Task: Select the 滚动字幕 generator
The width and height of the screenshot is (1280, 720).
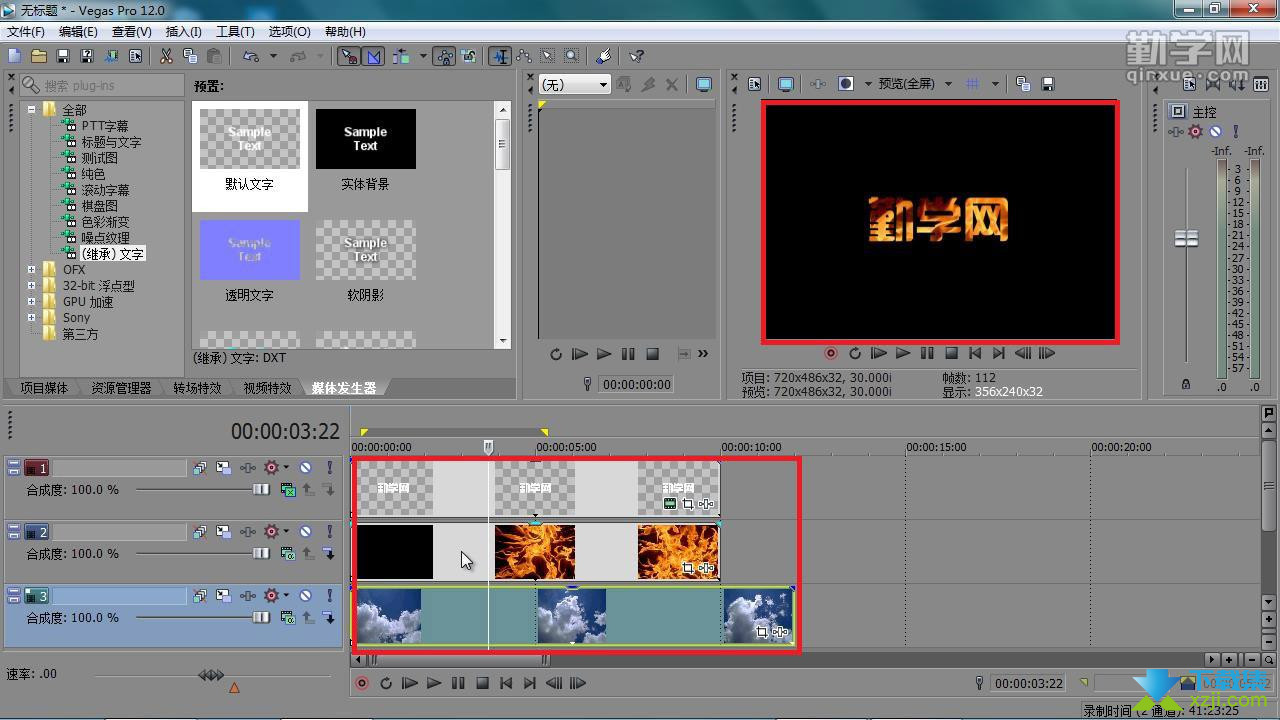Action: click(105, 190)
